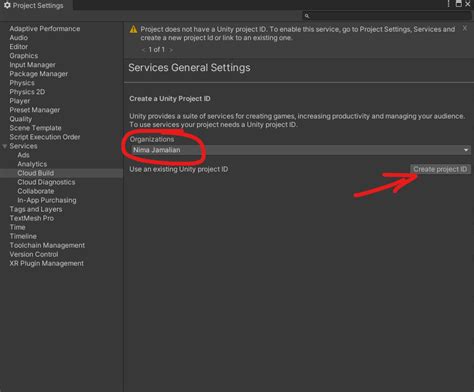Open XR Plugin Management settings
Viewport: 474px width, 392px height.
tap(46, 263)
